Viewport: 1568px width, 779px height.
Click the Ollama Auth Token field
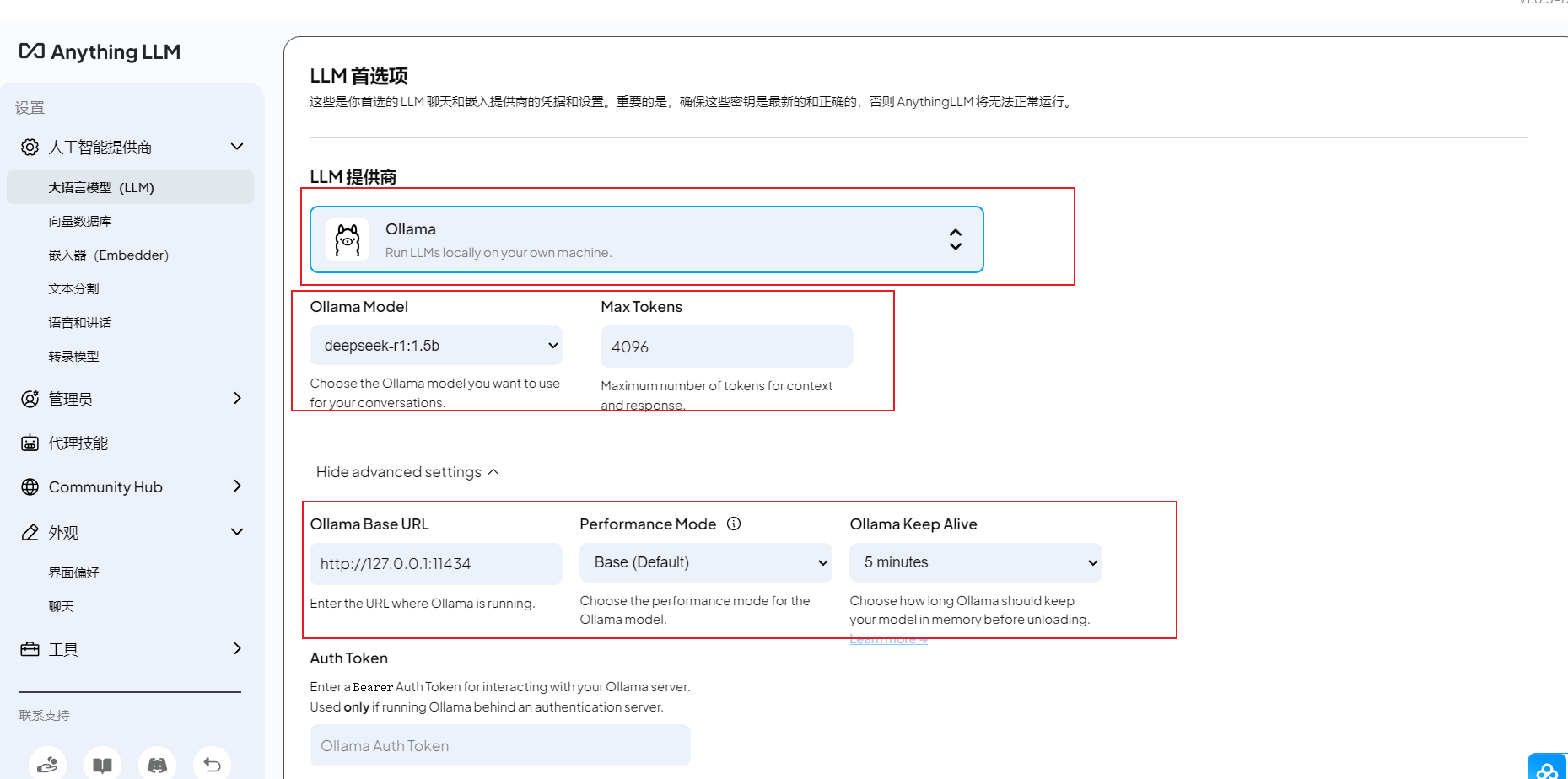(500, 745)
